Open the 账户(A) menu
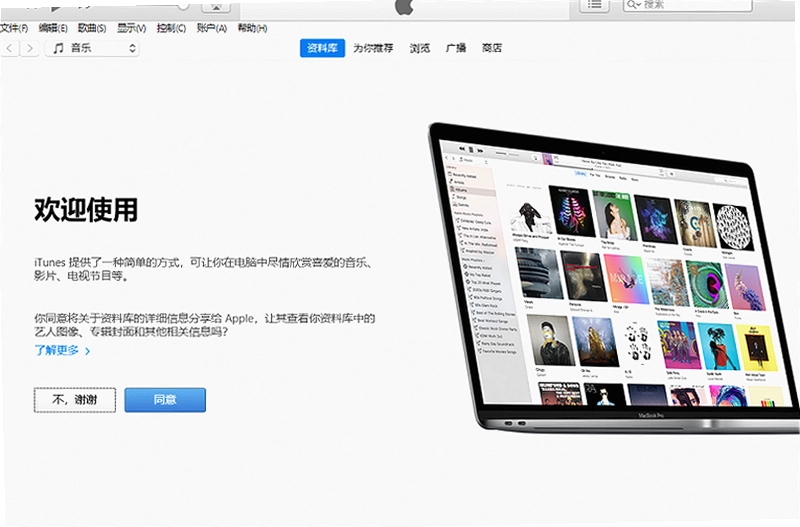Image resolution: width=800 pixels, height=527 pixels. pos(211,28)
